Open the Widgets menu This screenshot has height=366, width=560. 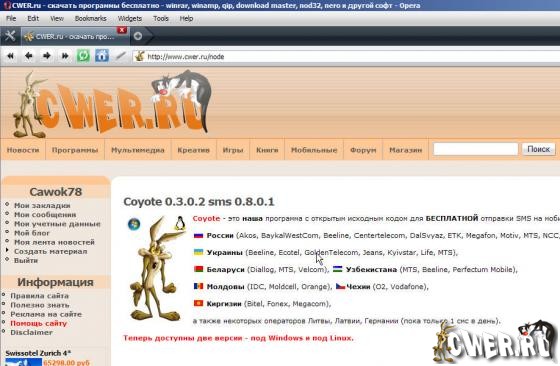pyautogui.click(x=130, y=18)
